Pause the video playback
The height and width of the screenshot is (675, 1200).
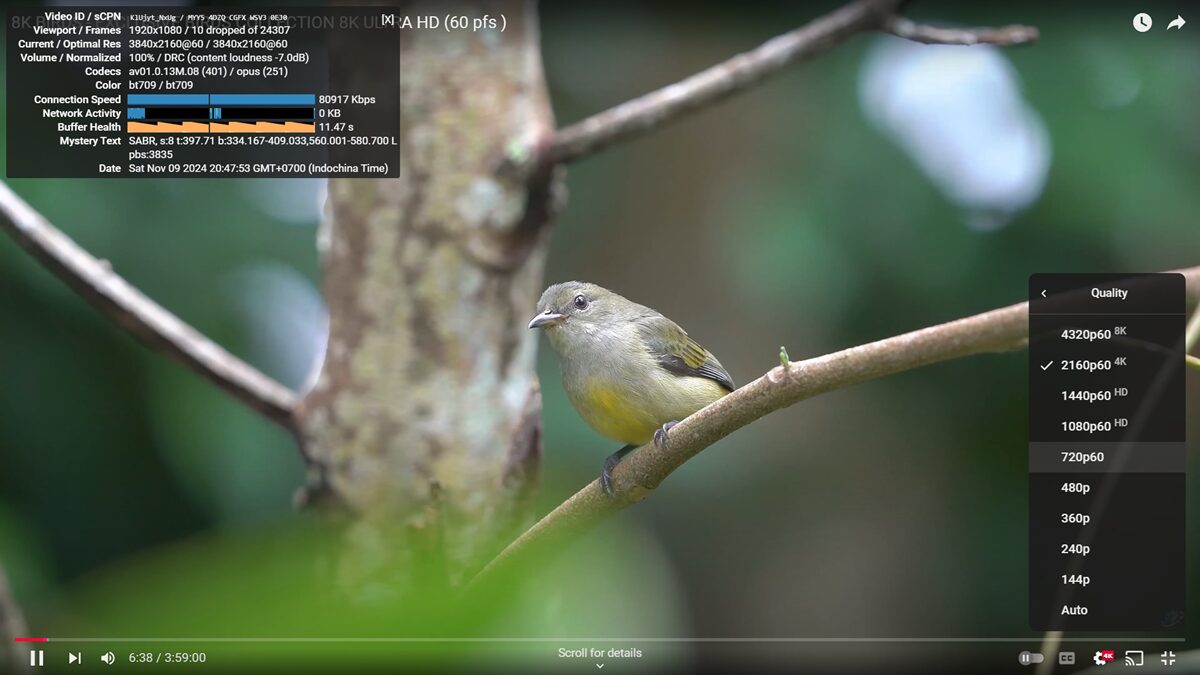point(37,658)
